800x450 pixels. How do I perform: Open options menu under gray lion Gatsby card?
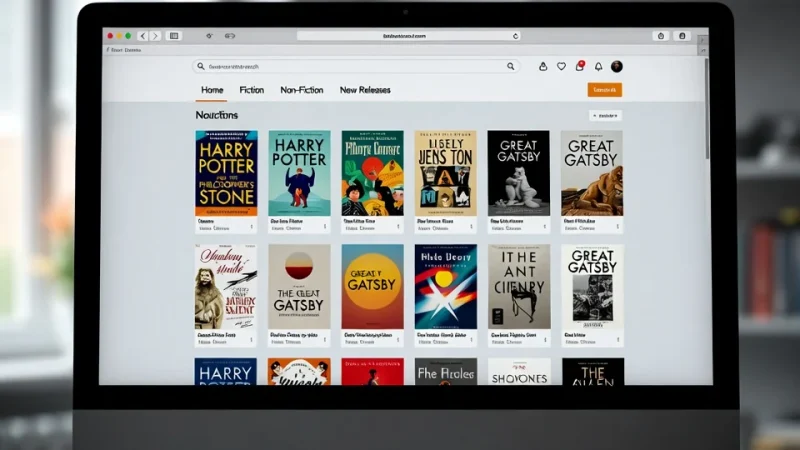[617, 227]
